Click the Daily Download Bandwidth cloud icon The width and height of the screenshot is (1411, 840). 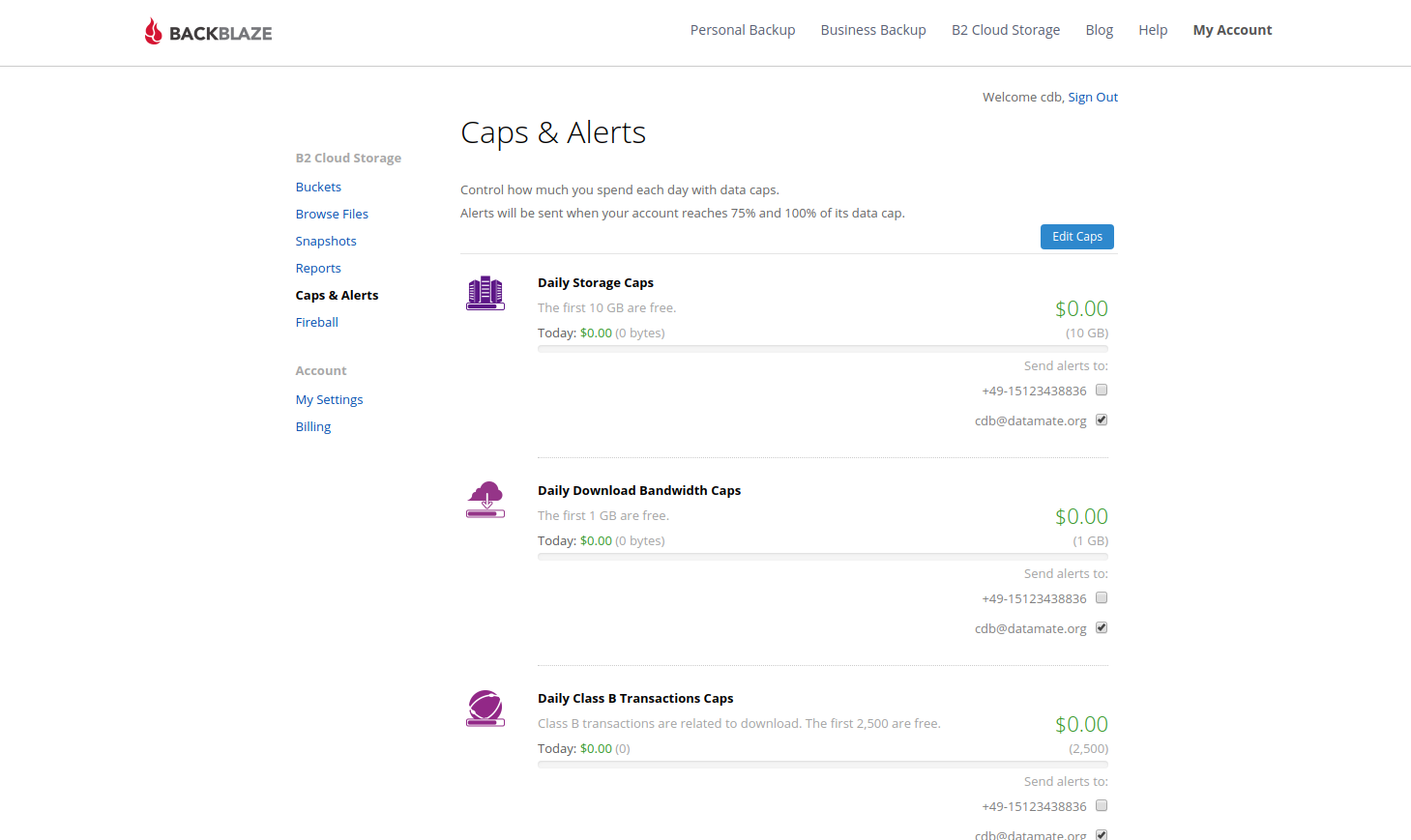485,500
